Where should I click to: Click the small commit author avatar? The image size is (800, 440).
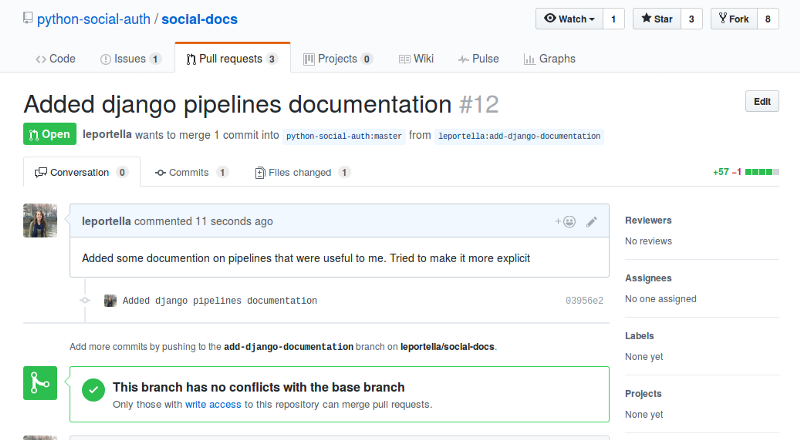[x=110, y=300]
